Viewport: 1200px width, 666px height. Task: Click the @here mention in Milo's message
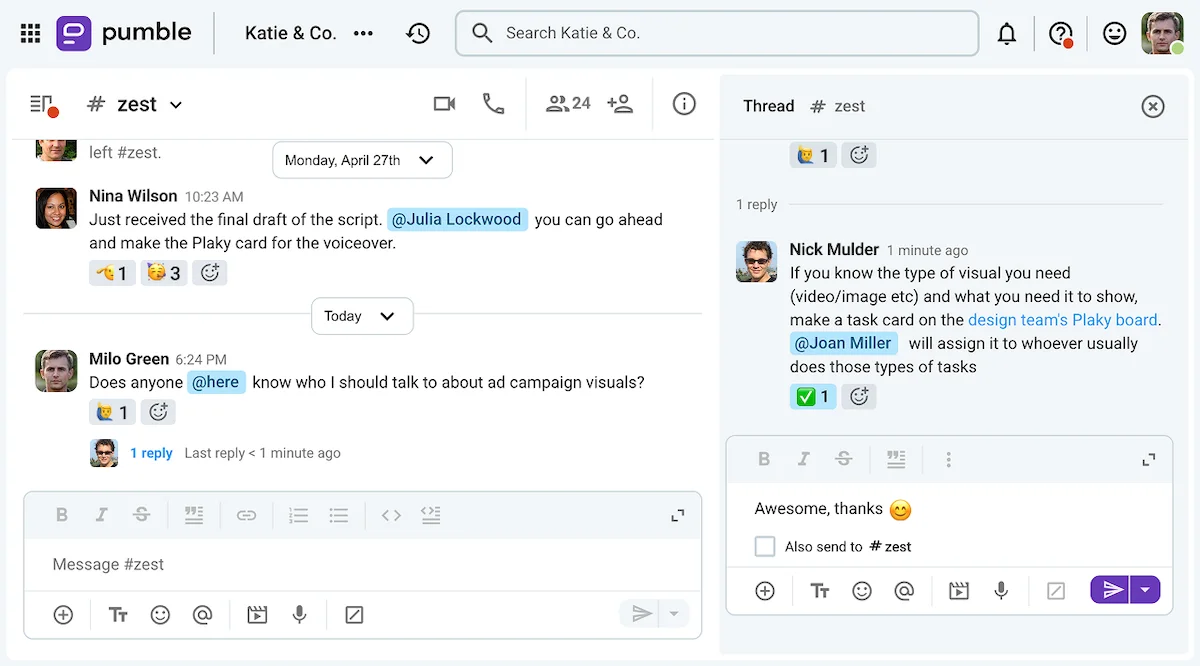[x=216, y=382]
